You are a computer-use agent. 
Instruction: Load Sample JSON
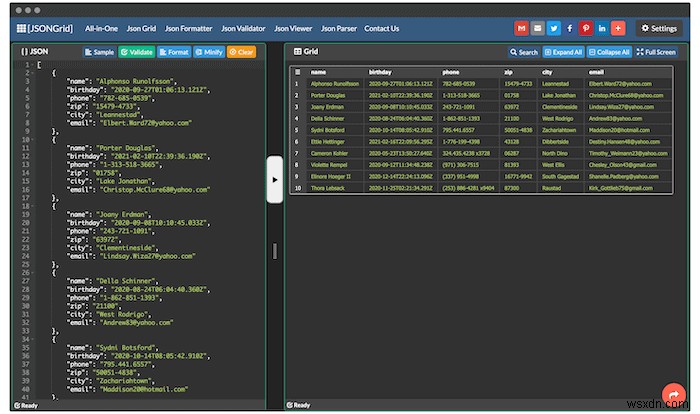99,52
